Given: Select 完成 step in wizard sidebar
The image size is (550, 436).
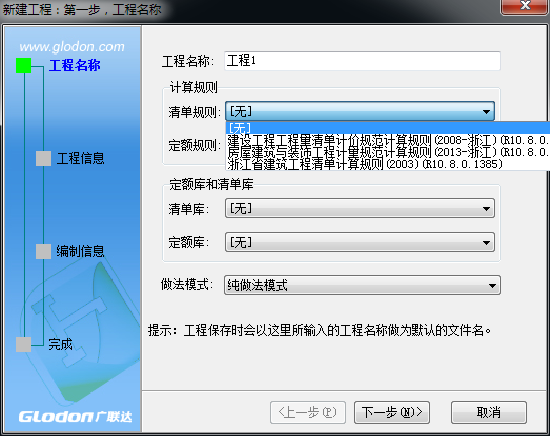Looking at the screenshot, I should (60, 344).
